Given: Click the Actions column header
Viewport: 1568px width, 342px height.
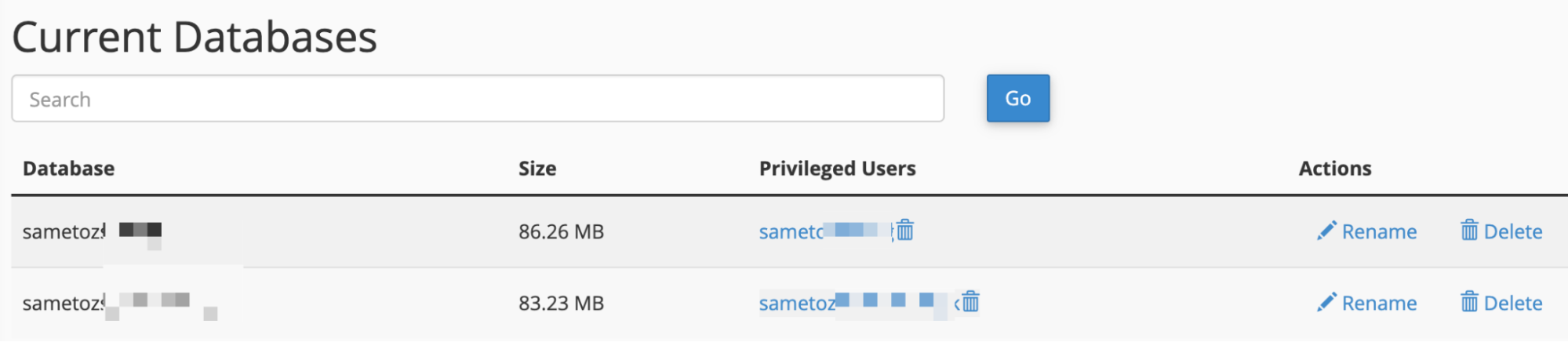Looking at the screenshot, I should coord(1335,169).
